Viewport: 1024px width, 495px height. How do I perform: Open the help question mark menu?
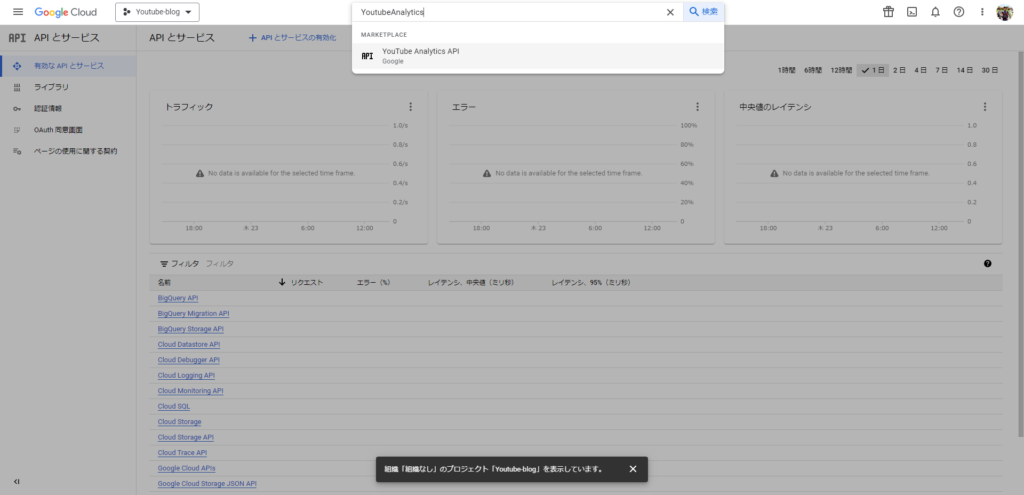959,12
